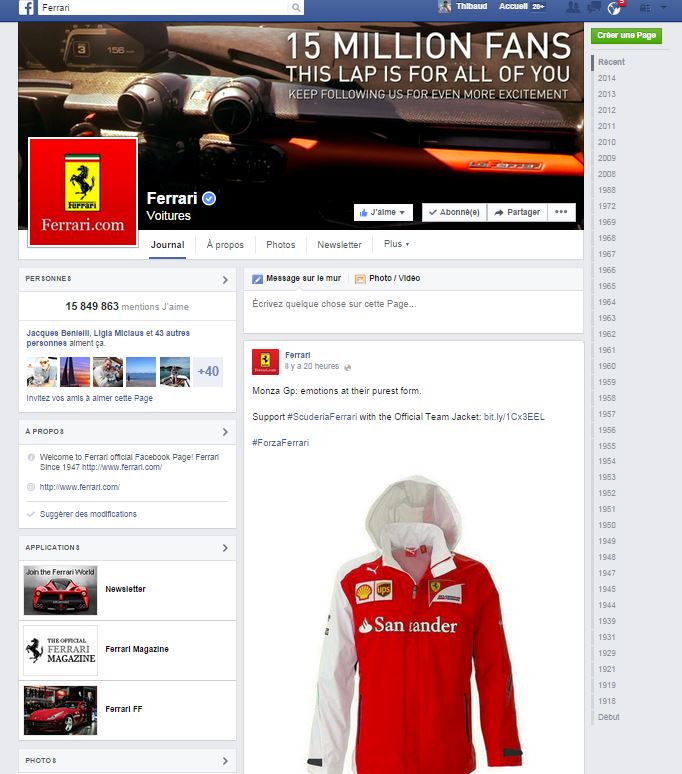Click Créer une Page button
This screenshot has width=682, height=774.
[626, 36]
